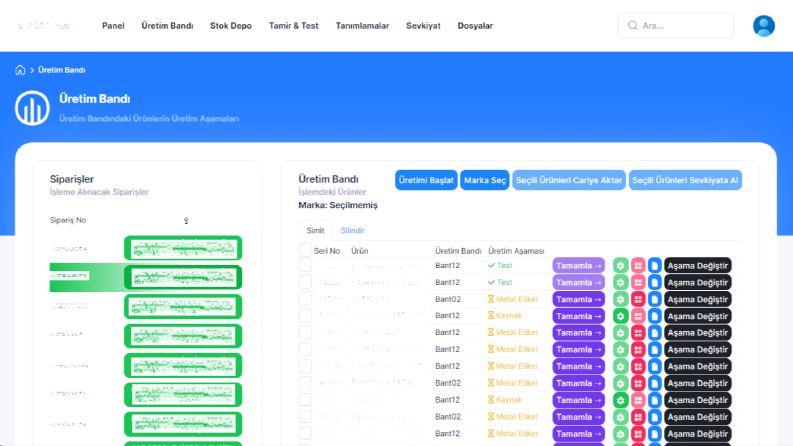The height and width of the screenshot is (446, 793).
Task: Open the Tanımlamalar menu
Action: coord(363,26)
